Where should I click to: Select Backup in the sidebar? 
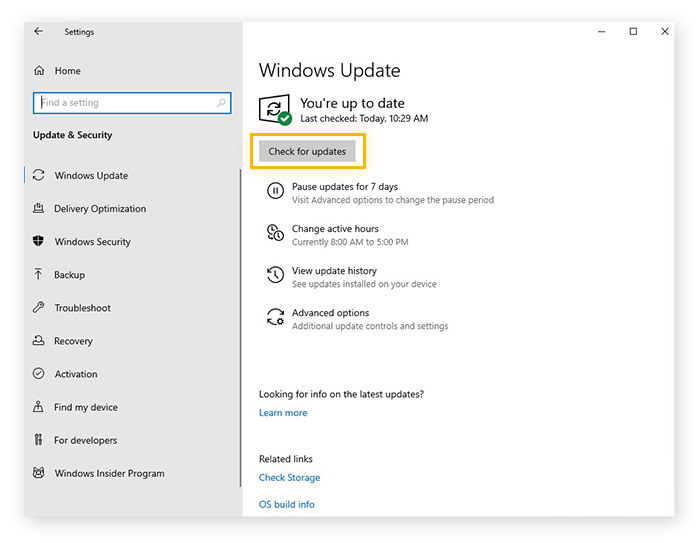[x=69, y=275]
